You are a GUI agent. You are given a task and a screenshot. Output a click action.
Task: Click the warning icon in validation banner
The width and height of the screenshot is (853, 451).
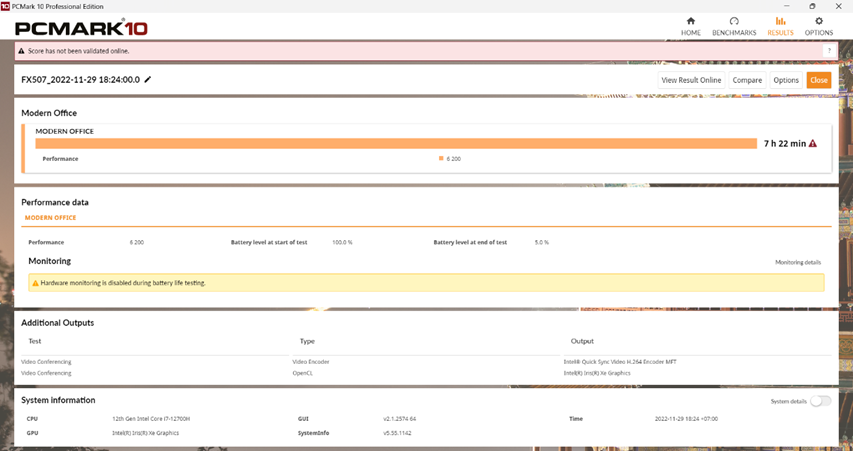click(22, 51)
